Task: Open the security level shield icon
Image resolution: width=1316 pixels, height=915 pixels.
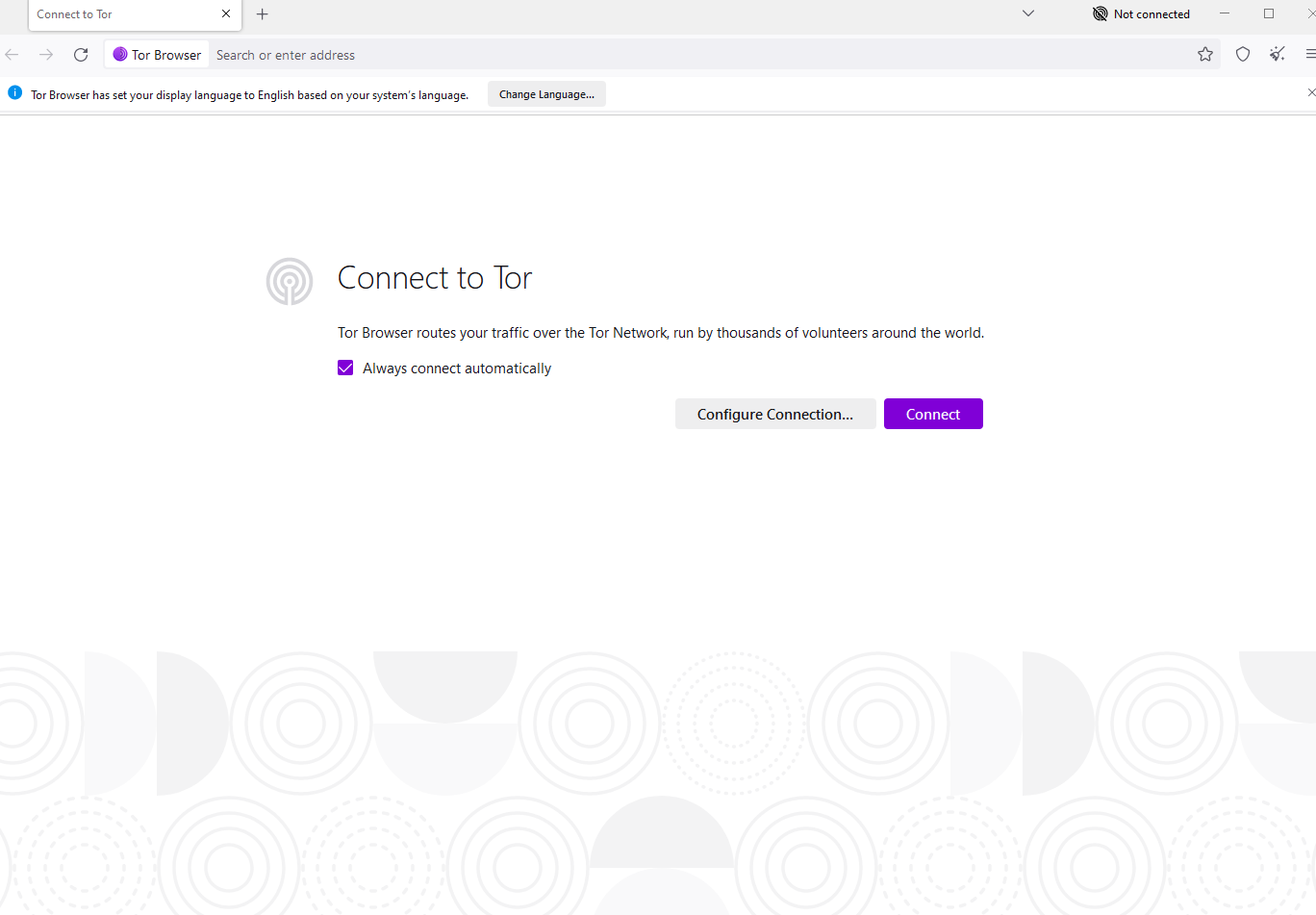Action: coord(1243,55)
